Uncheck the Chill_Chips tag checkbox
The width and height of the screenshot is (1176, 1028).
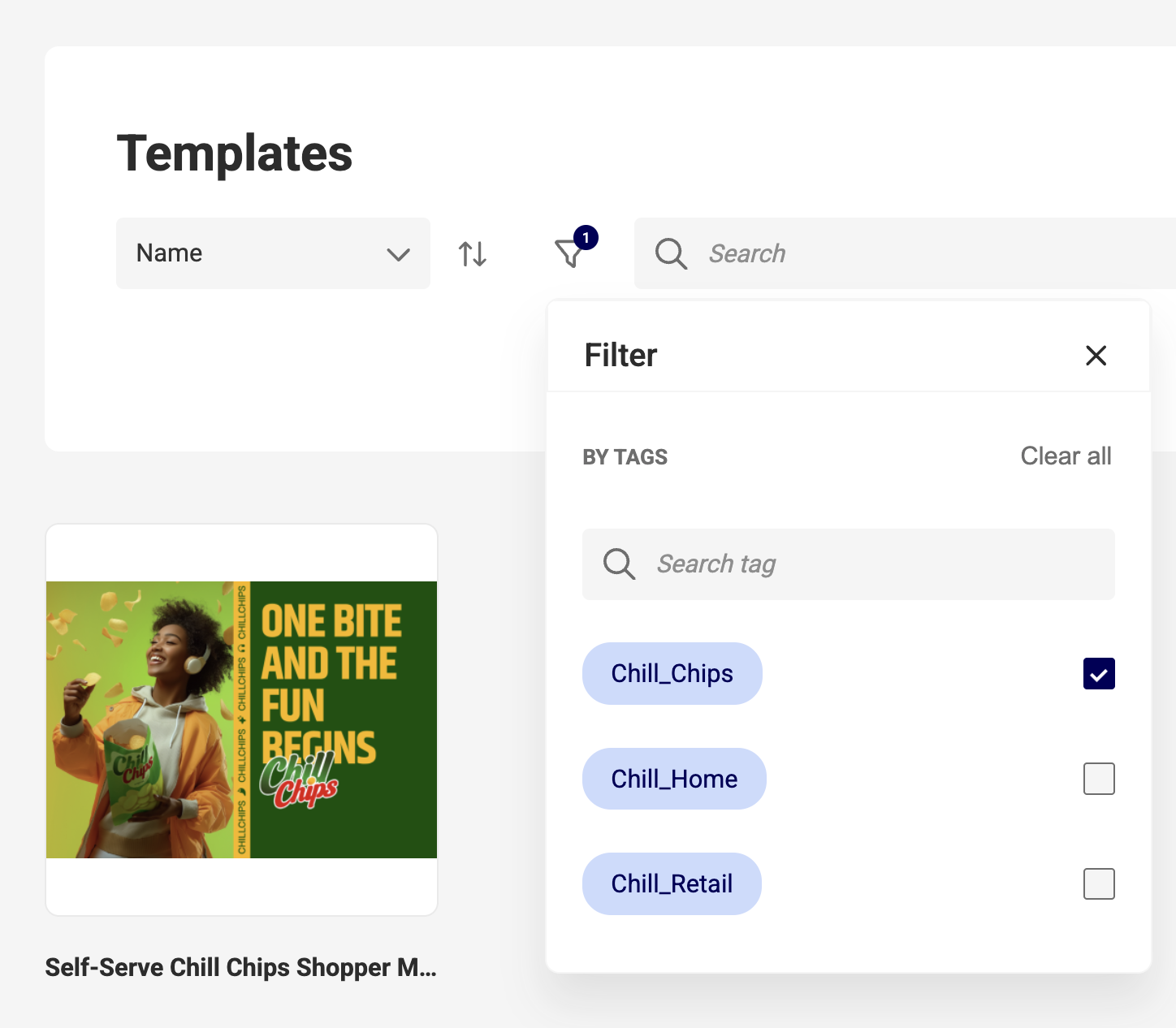coord(1099,673)
